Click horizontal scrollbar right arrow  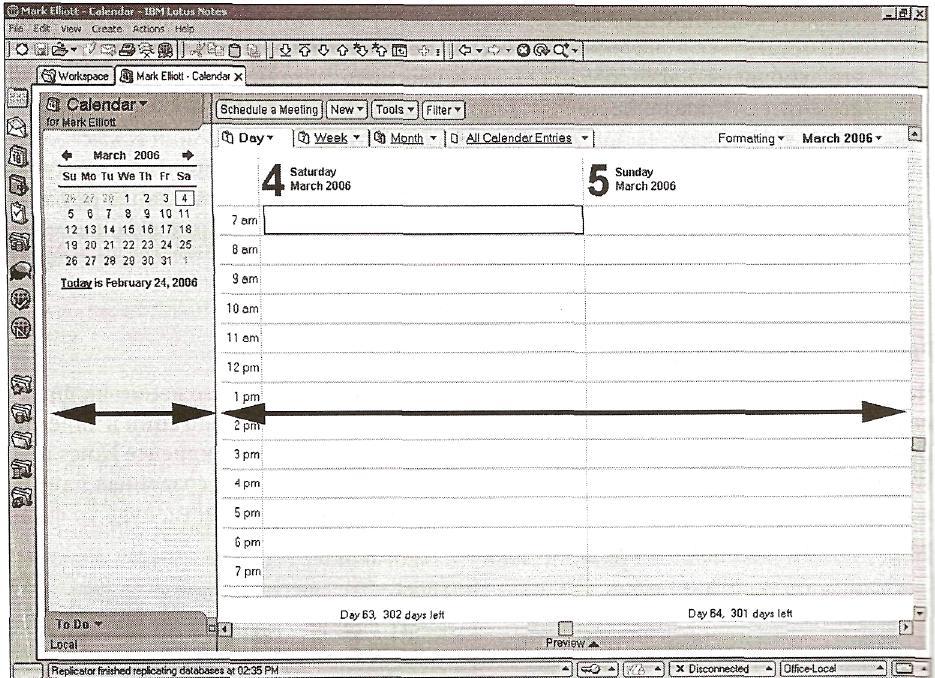(906, 627)
